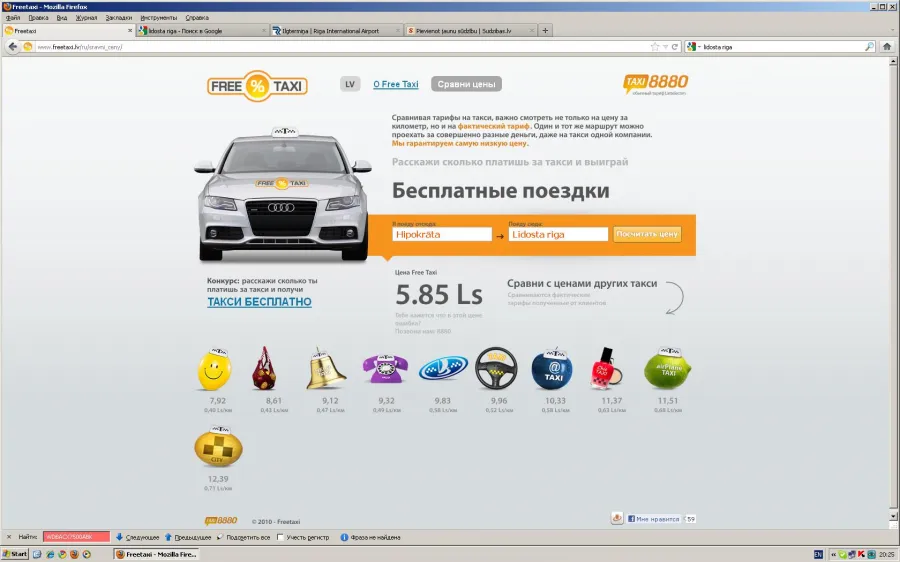Click the browser URL address bar
Screen dimensions: 900x562
point(342,46)
